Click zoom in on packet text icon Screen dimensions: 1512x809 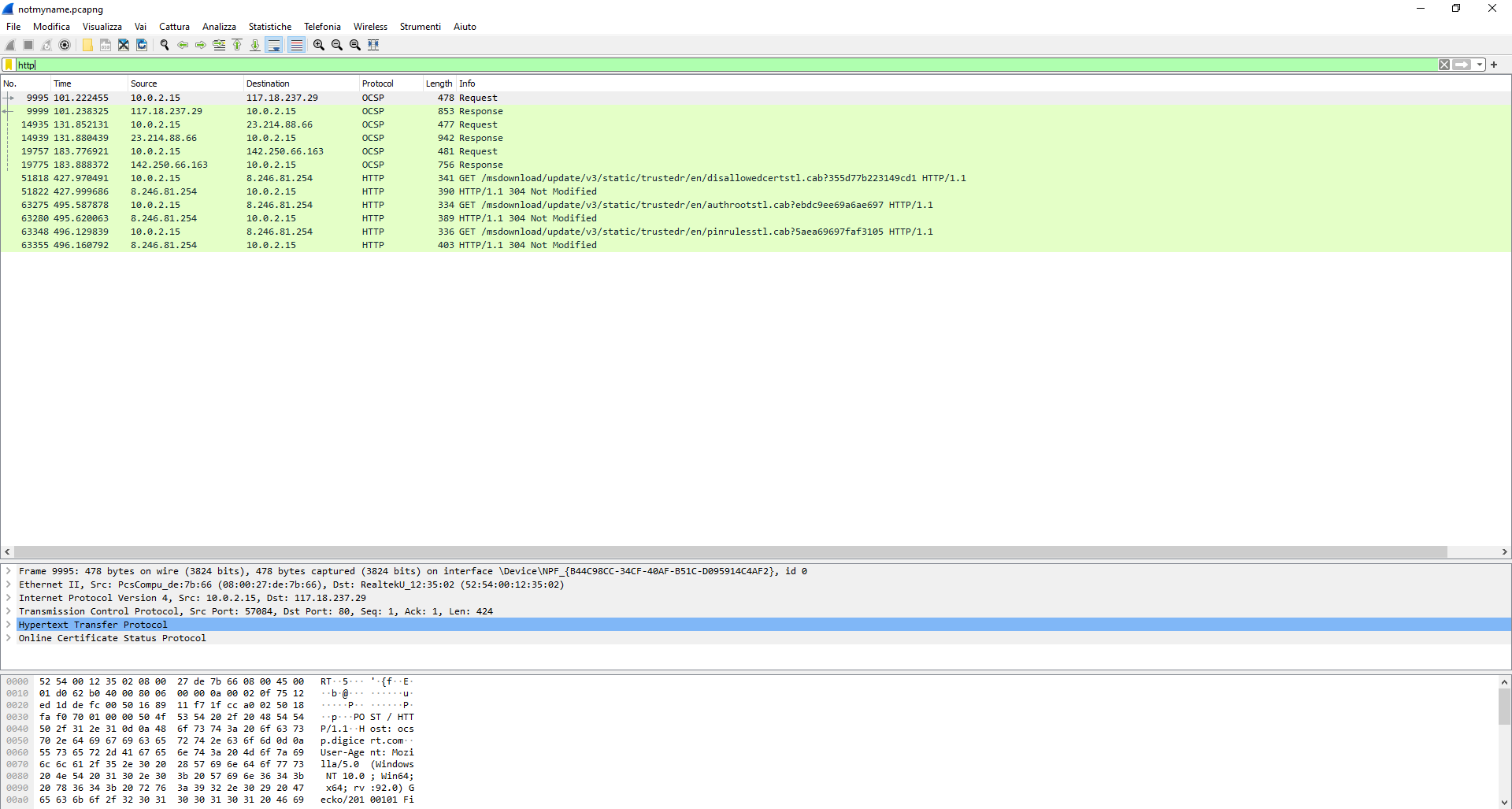[319, 45]
